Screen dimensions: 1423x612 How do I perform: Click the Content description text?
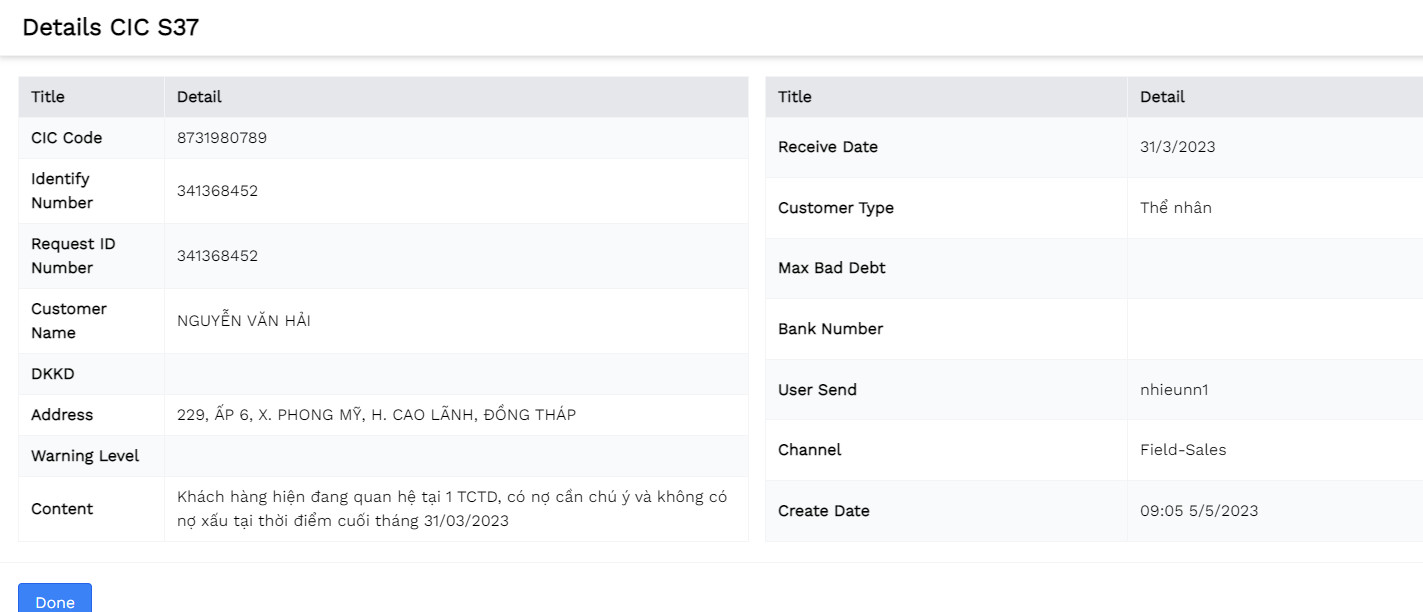[452, 509]
